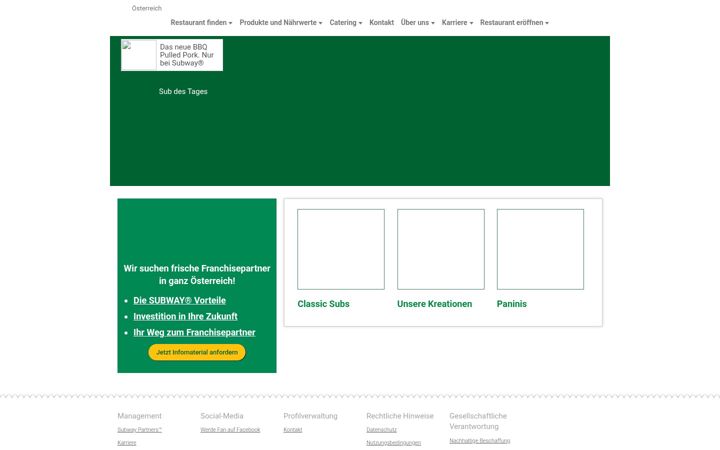Click the Wir suchen frische Franchisepartner headline
Screen dimensions: 720x450
click(x=197, y=275)
